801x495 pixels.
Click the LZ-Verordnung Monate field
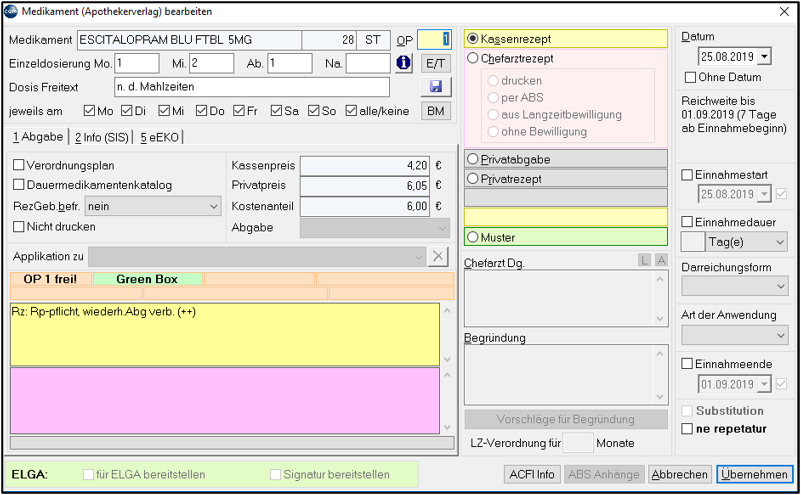tap(578, 443)
